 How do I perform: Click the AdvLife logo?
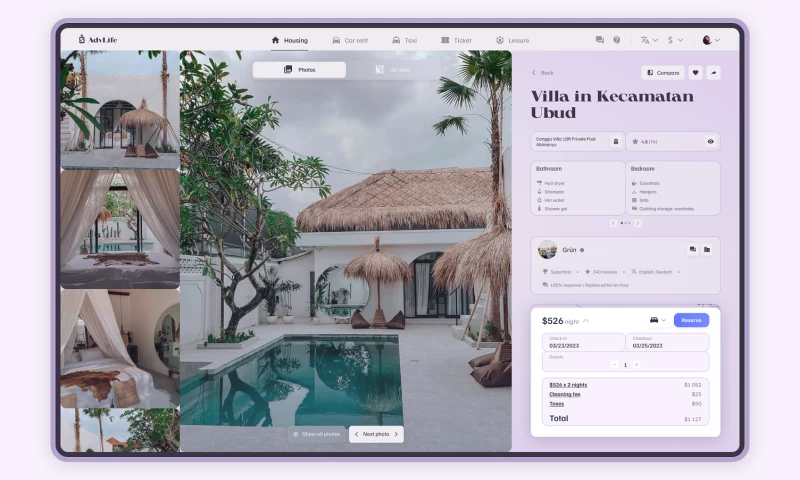click(x=97, y=40)
